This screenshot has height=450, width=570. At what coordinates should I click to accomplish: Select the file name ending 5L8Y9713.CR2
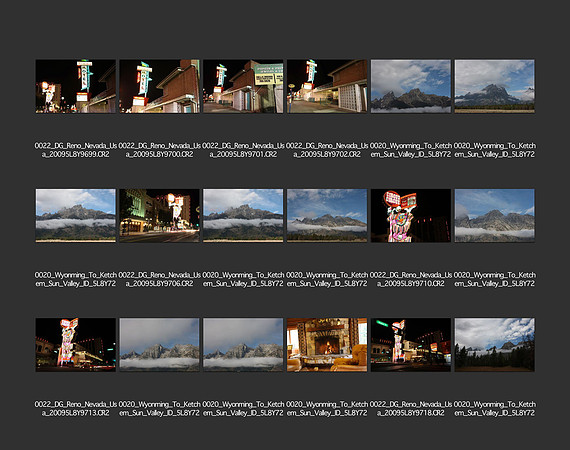click(76, 409)
